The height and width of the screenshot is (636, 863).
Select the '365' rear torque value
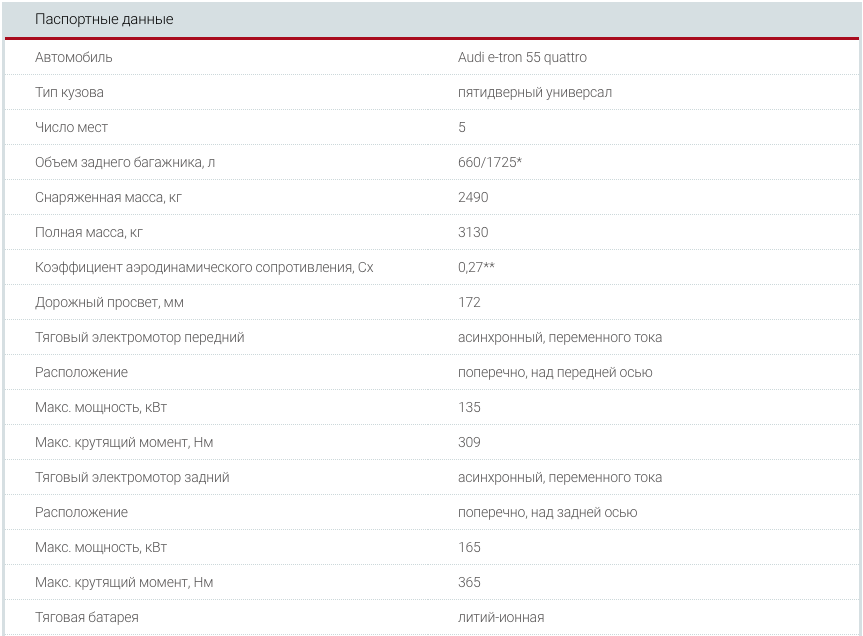tap(469, 582)
